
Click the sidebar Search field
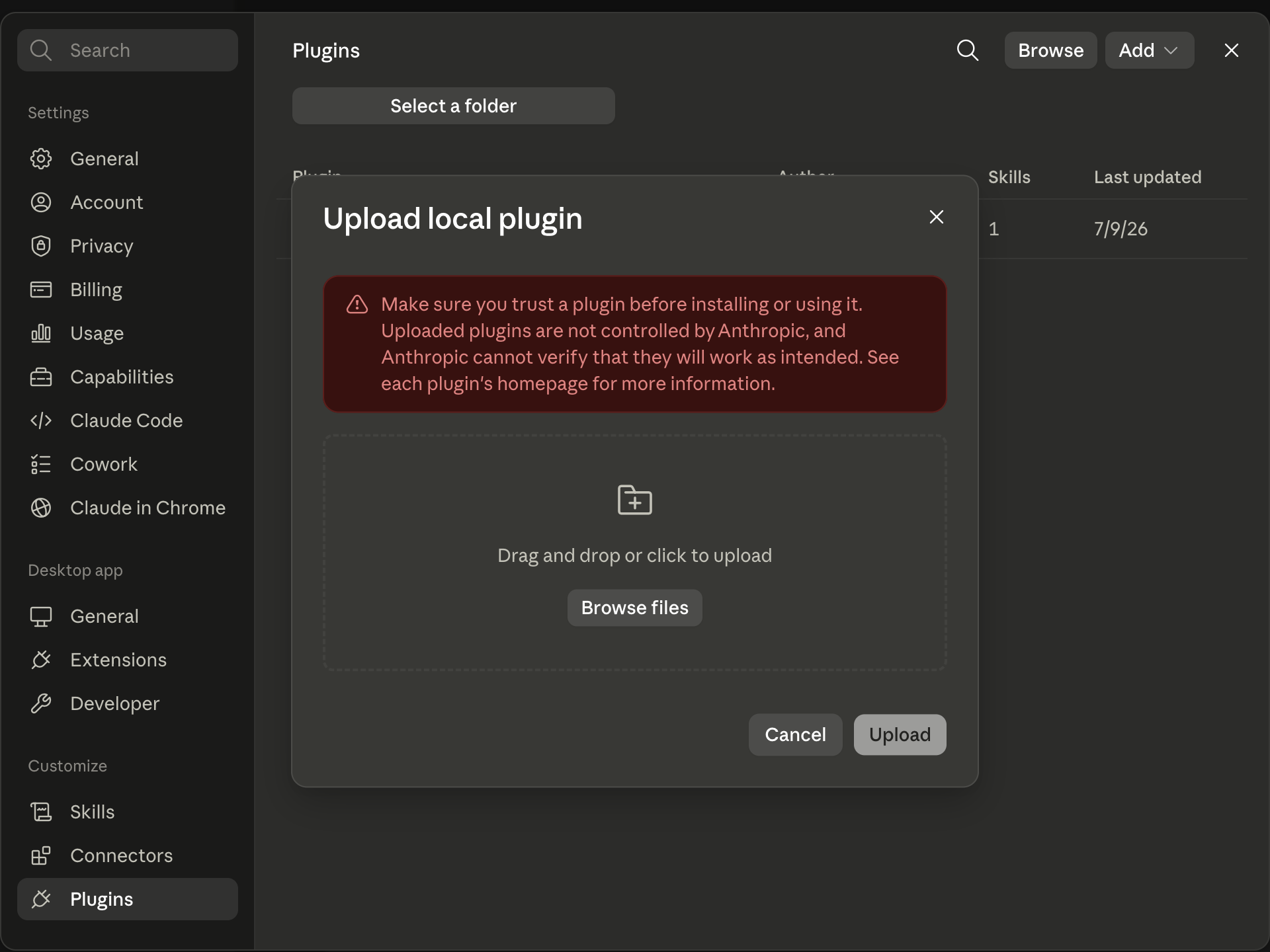pyautogui.click(x=128, y=50)
